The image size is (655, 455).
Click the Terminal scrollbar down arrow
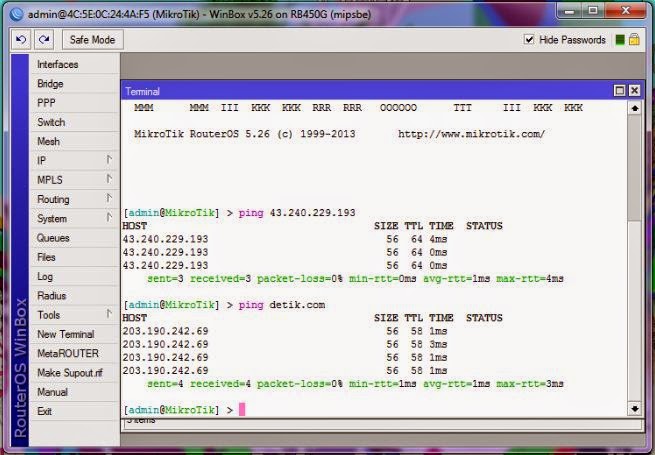click(635, 408)
